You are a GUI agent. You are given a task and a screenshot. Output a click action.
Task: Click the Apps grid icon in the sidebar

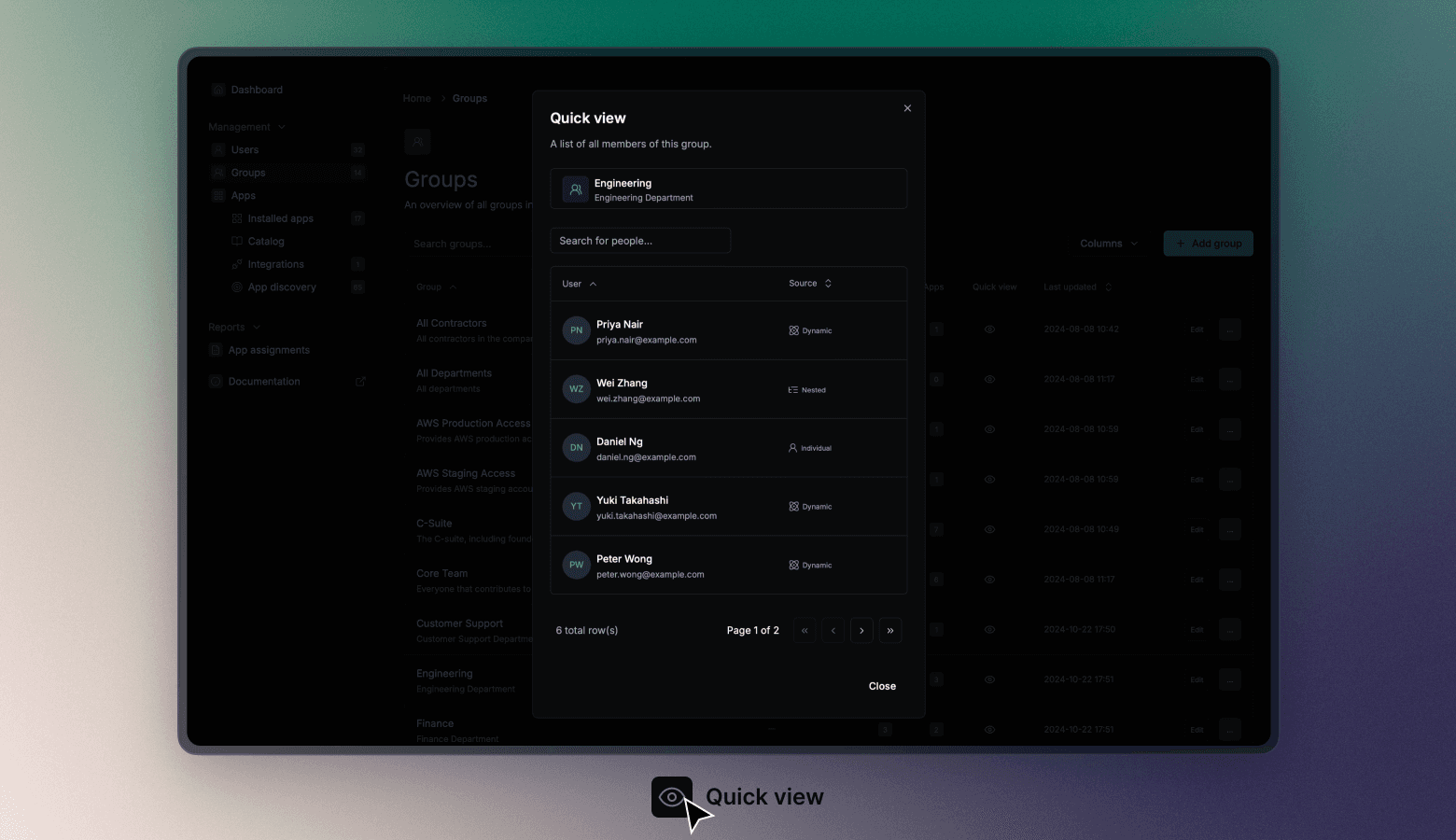coord(217,195)
